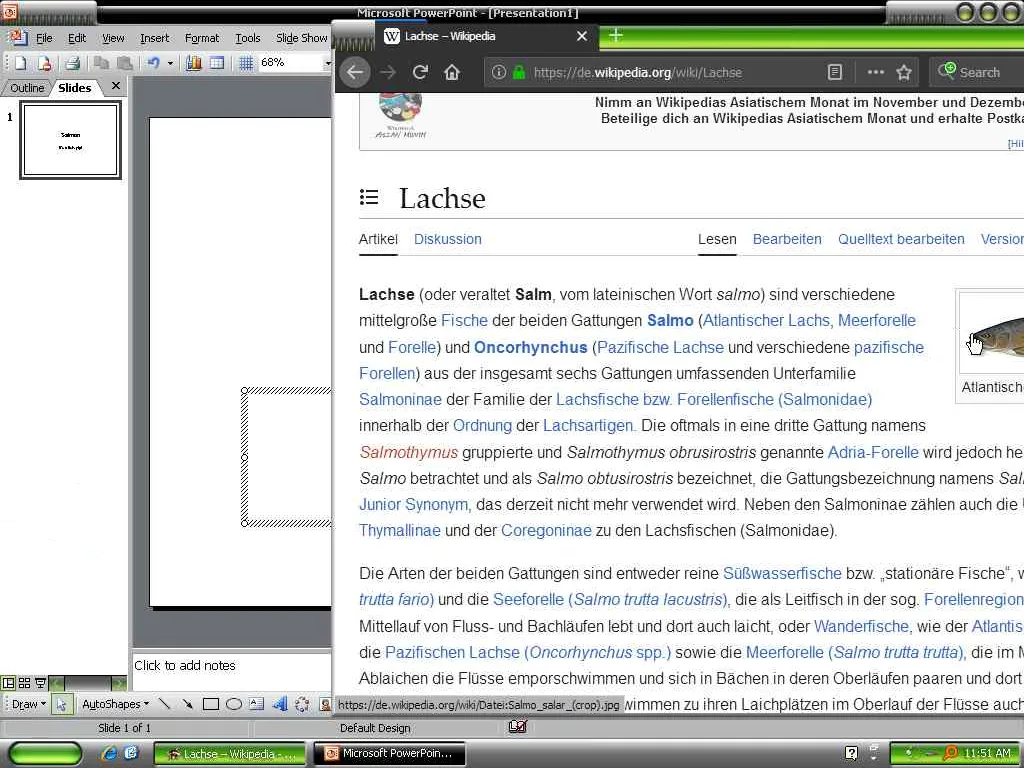Launch Internet Explorer from quick launch
Viewport: 1024px width, 768px height.
[108, 753]
